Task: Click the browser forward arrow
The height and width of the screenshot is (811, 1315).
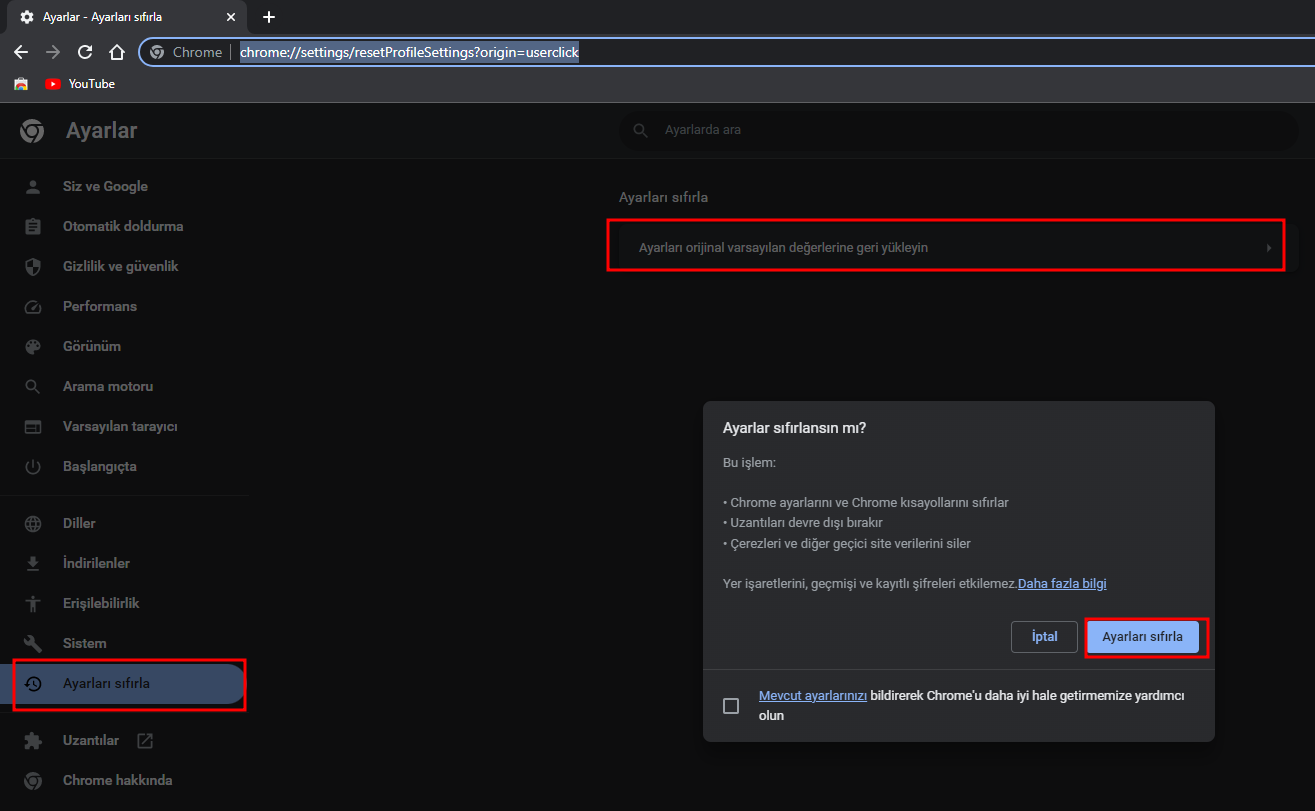Action: tap(53, 52)
